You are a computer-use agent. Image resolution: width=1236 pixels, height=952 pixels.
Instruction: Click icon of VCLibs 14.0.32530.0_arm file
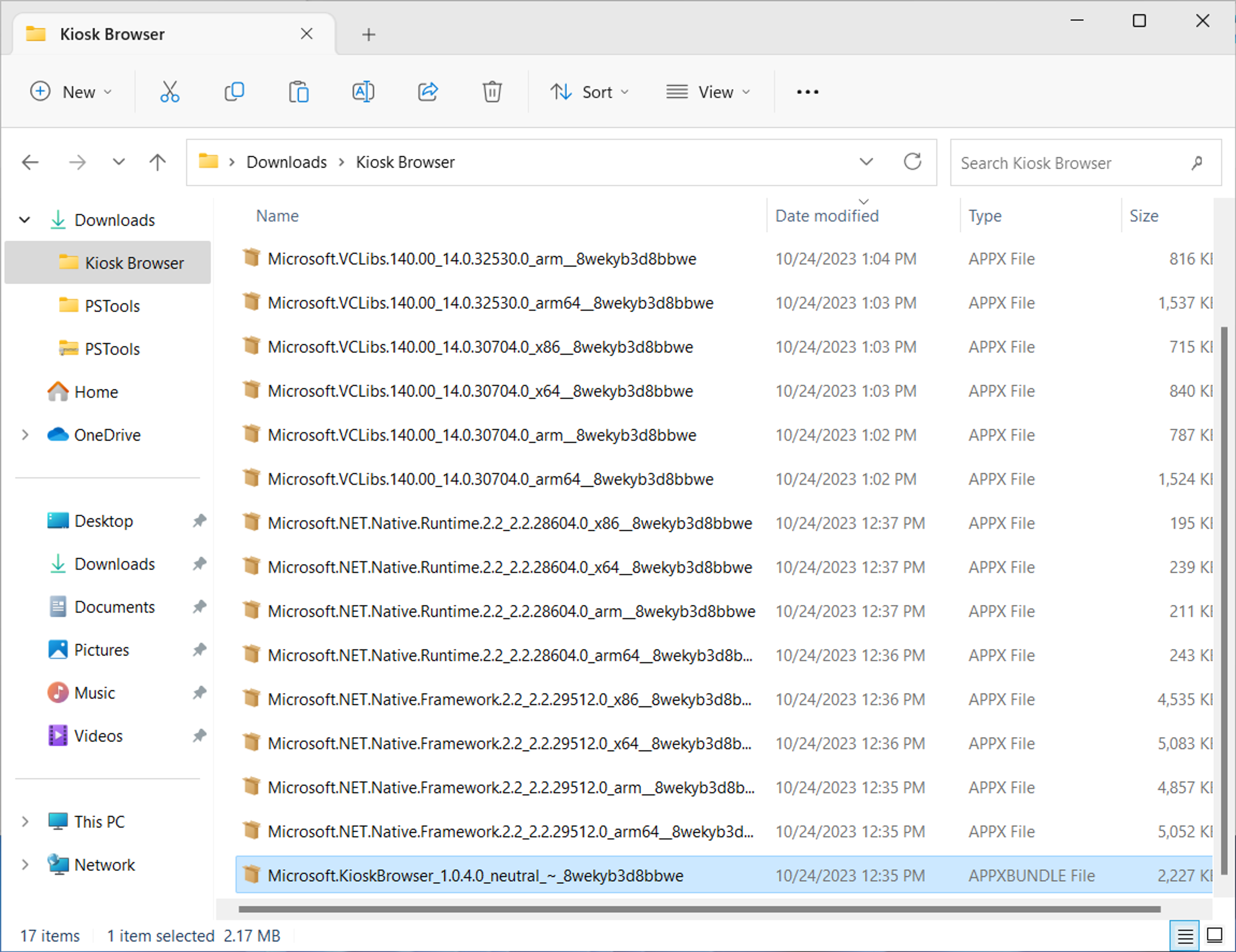(251, 257)
